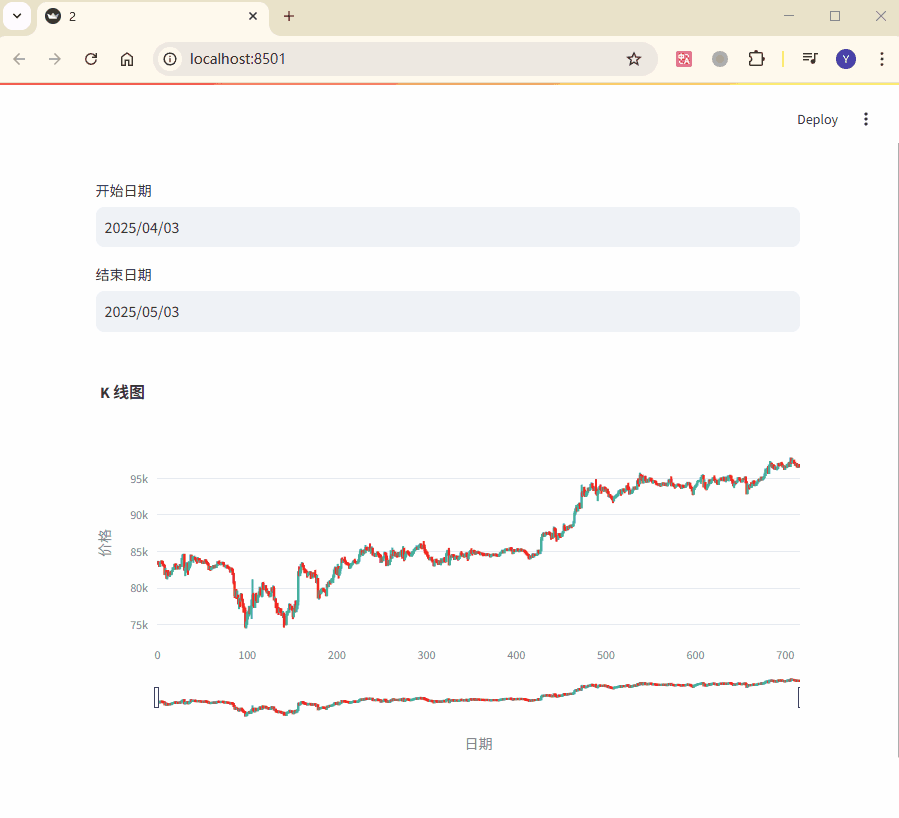The height and width of the screenshot is (818, 899).
Task: Bookmark the page using the star icon
Action: pos(633,59)
